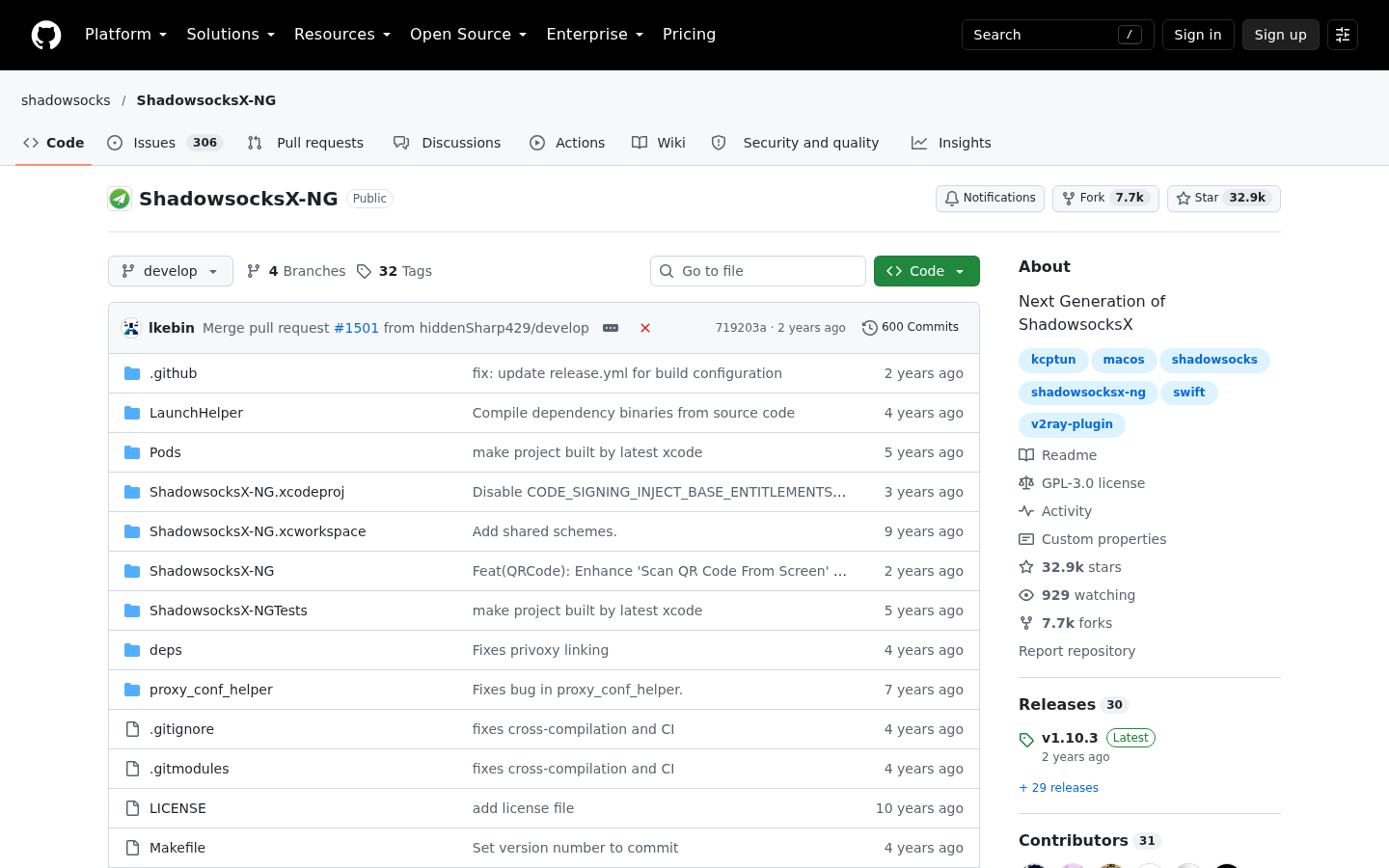1389x868 pixels.
Task: Click the red failed-status X icon
Action: [645, 328]
